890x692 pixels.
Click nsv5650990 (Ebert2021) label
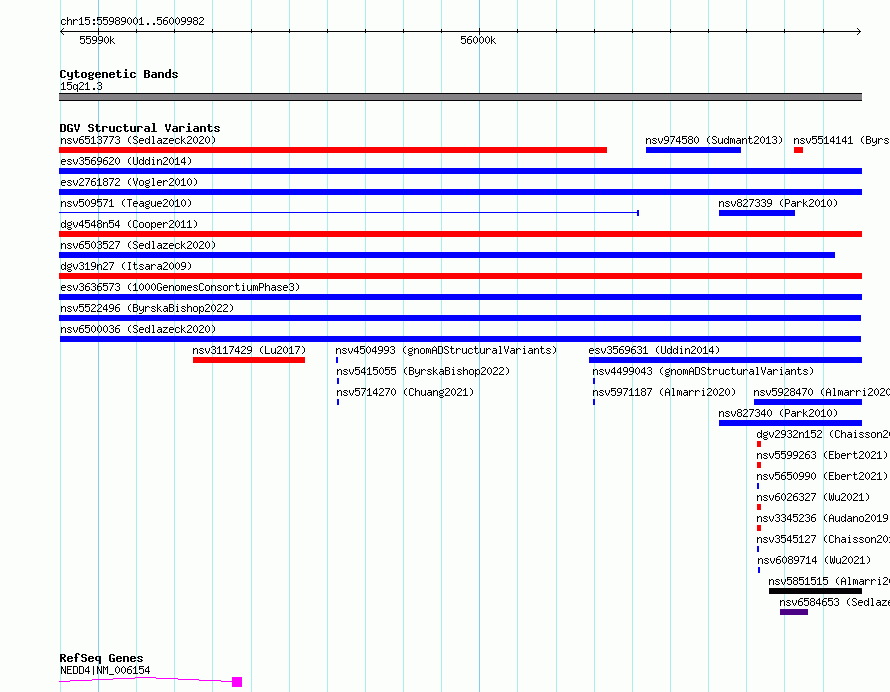click(x=822, y=476)
